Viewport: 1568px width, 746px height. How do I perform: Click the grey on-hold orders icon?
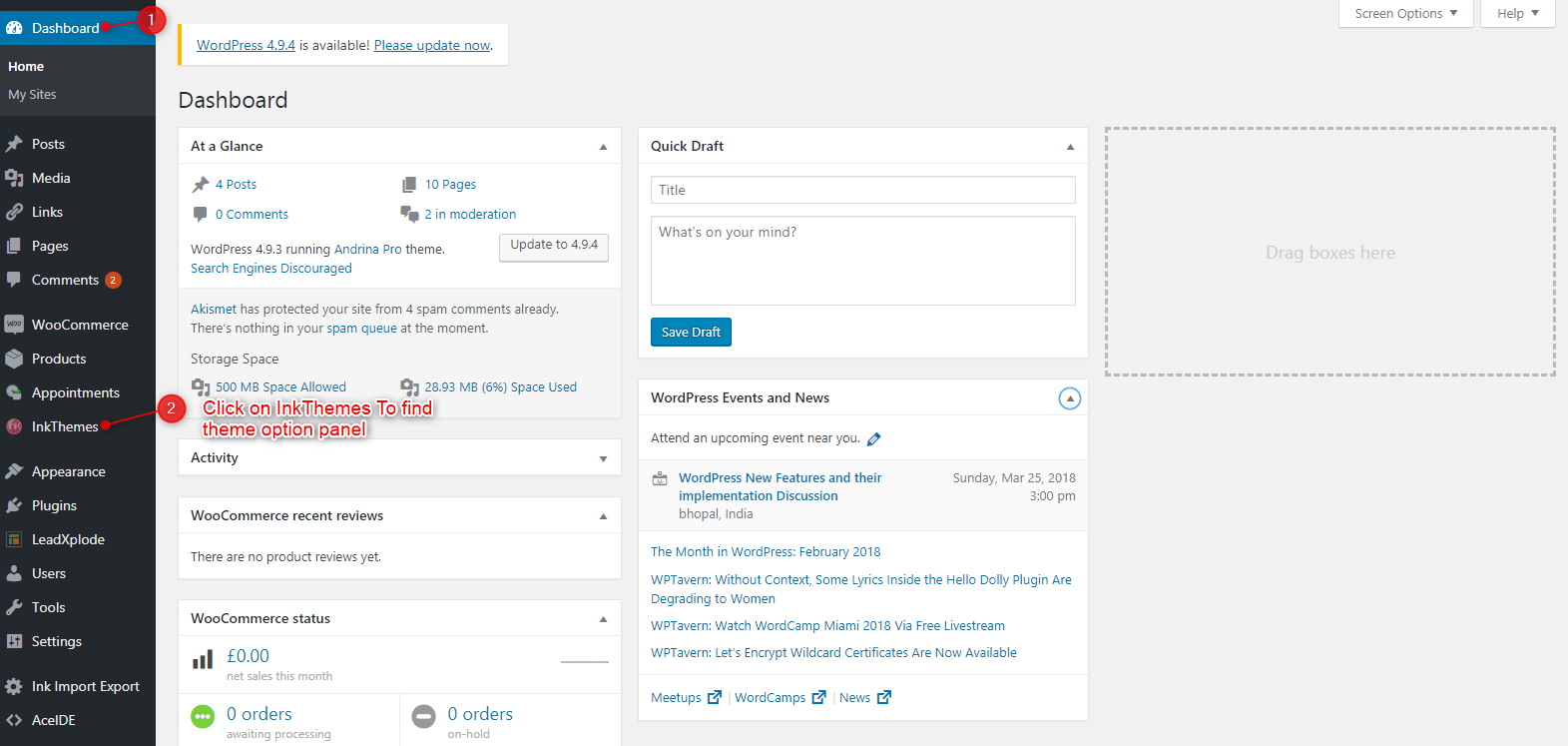click(x=424, y=716)
